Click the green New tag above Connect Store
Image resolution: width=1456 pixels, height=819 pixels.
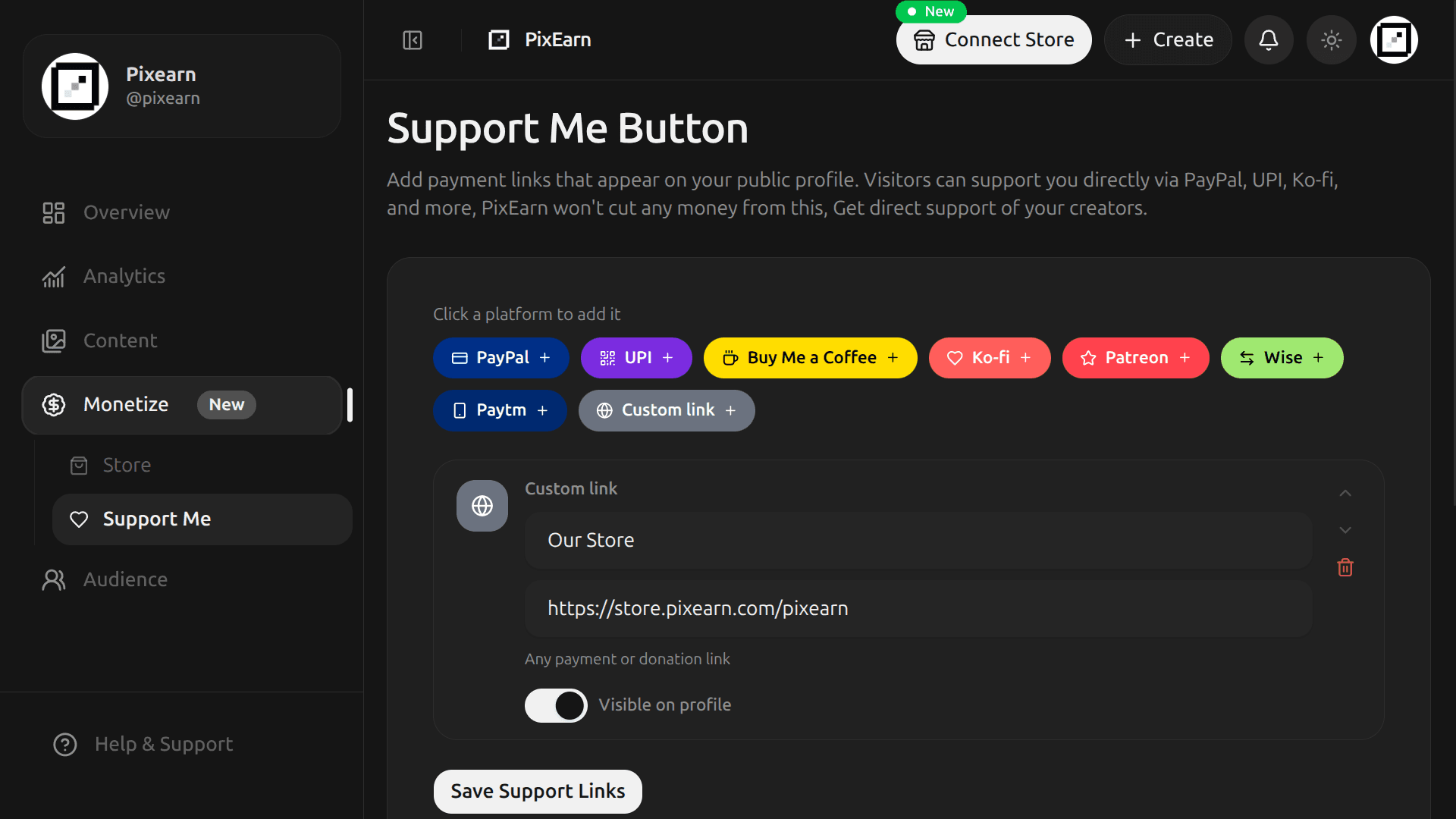931,11
